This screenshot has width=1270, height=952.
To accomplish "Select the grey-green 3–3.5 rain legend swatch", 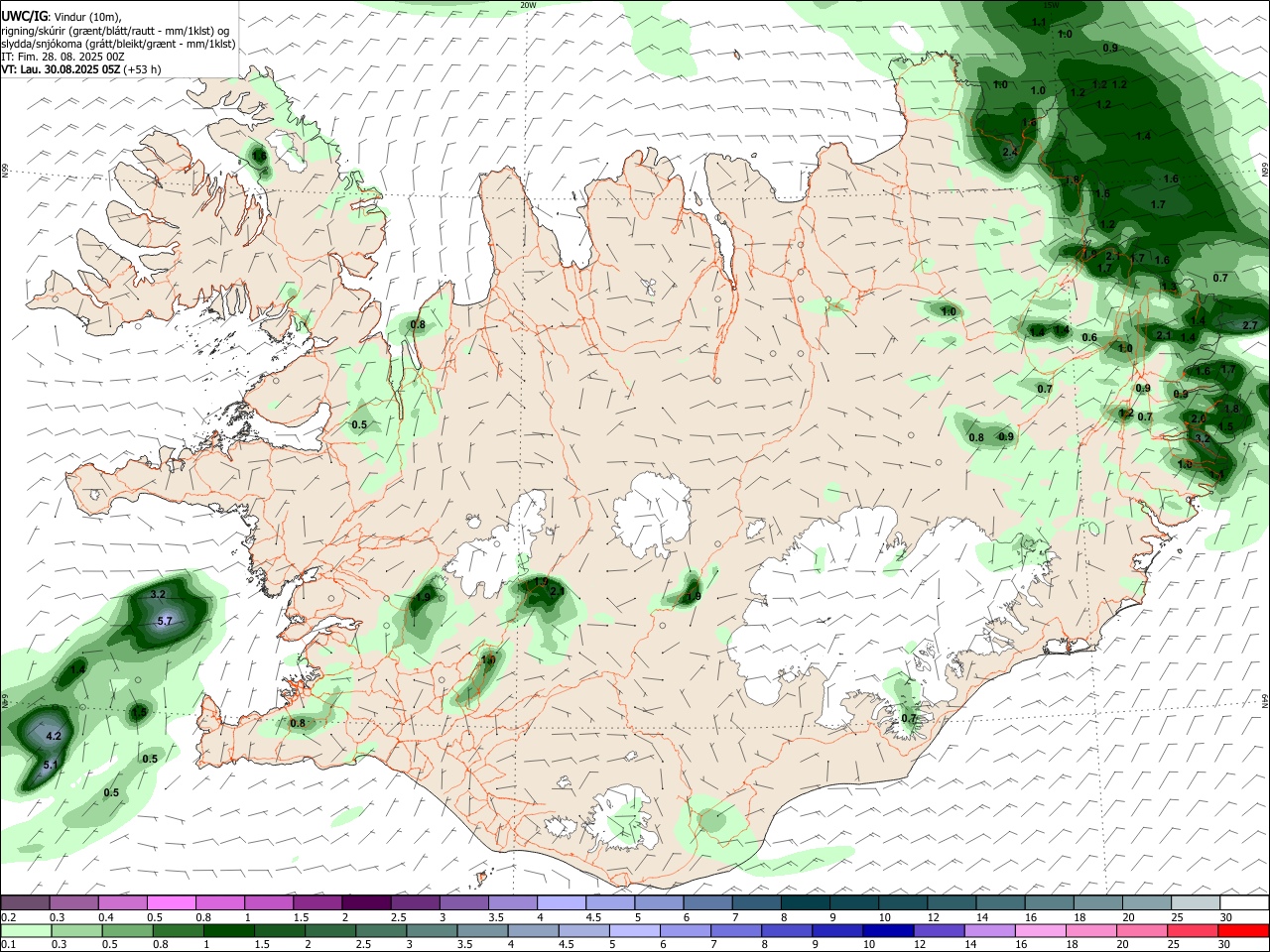I will [x=431, y=931].
